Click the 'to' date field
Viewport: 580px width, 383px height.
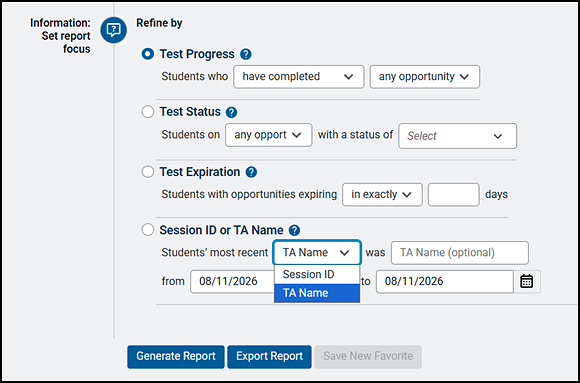pos(445,281)
